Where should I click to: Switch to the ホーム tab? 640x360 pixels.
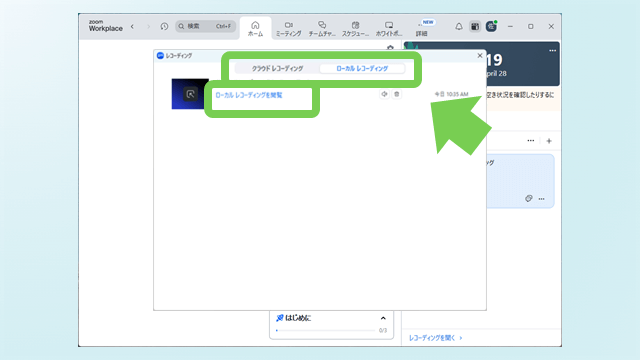pos(255,29)
